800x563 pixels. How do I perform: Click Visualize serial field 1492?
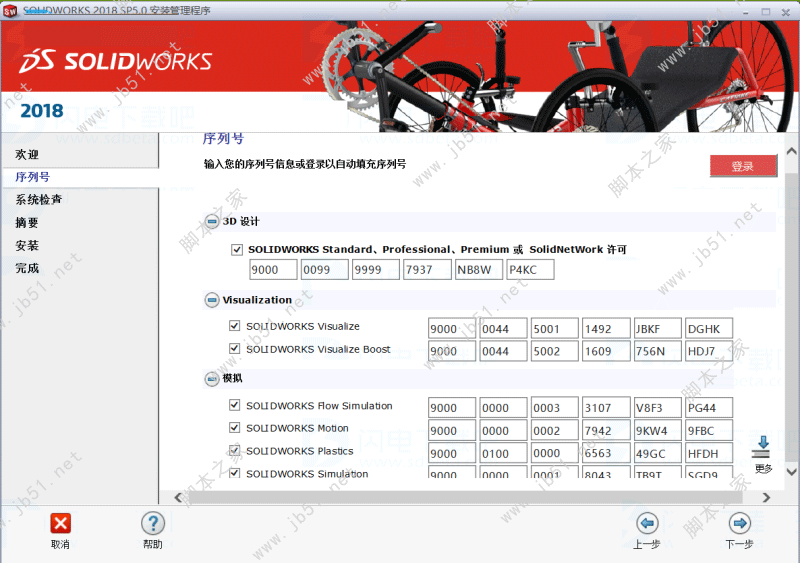pyautogui.click(x=606, y=329)
